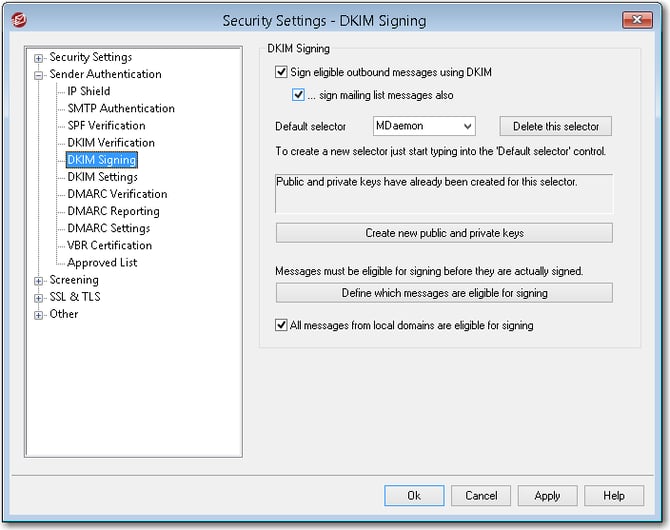Click Create new public and private keys
The image size is (670, 530).
[444, 233]
